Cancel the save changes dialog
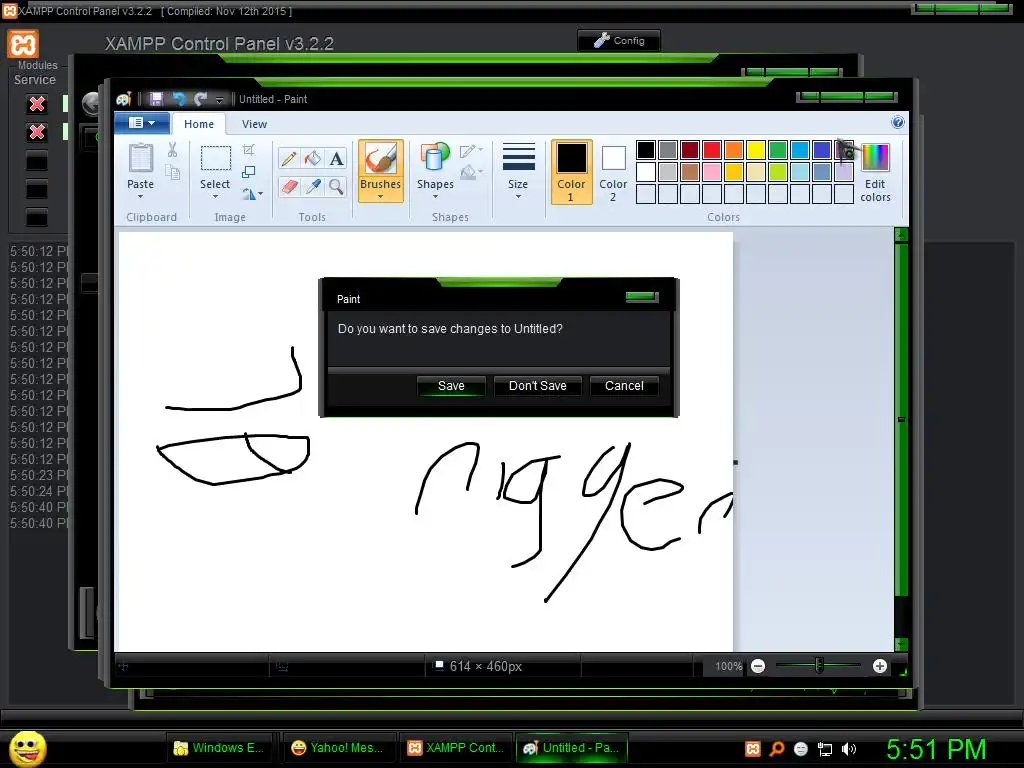Viewport: 1024px width, 768px height. point(624,386)
